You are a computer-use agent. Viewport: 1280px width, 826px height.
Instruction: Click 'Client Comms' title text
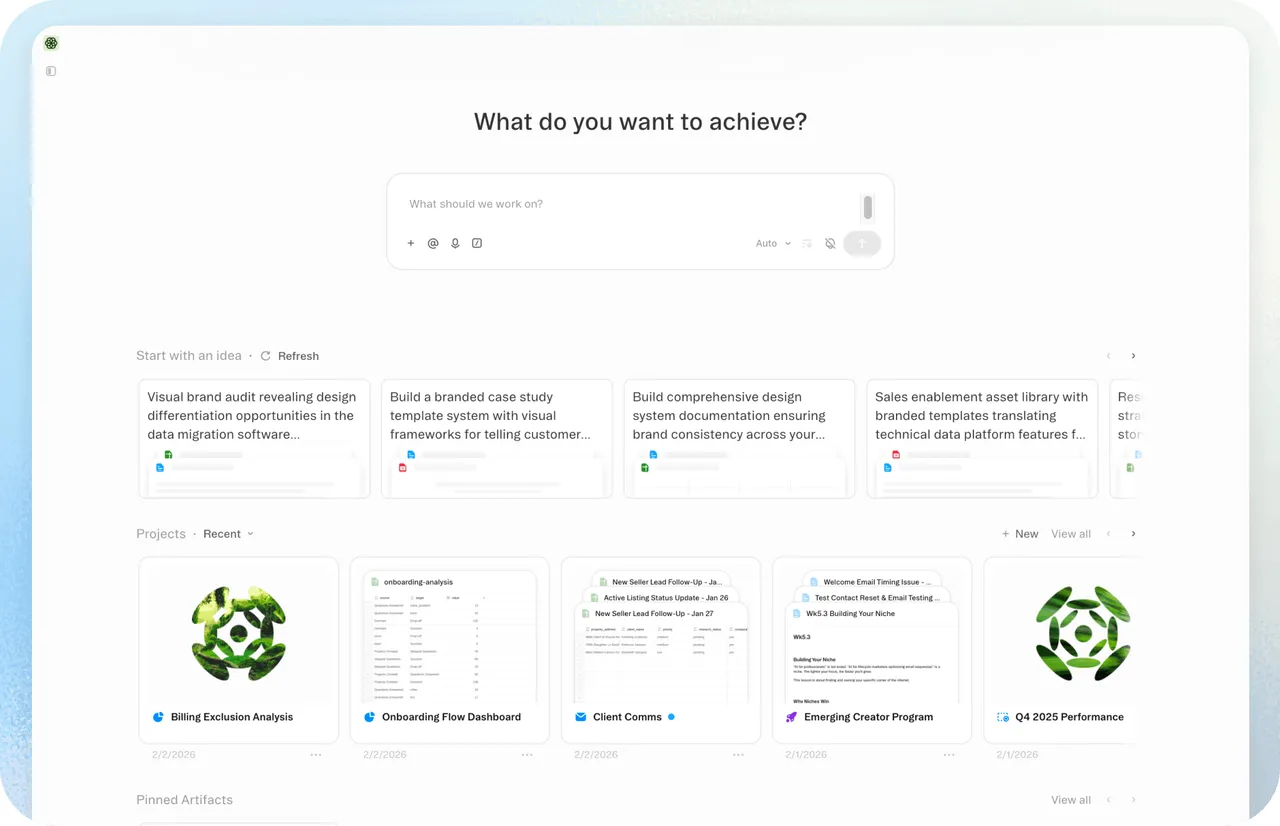627,717
